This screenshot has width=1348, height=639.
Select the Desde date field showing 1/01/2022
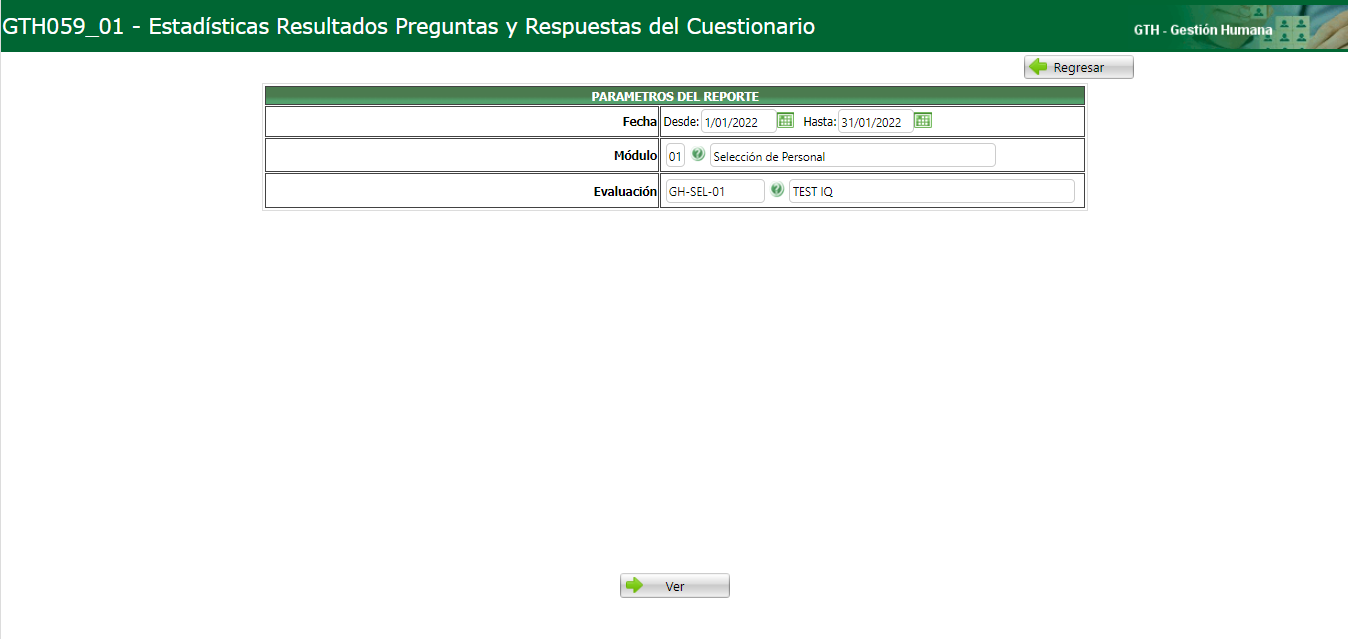tap(740, 120)
